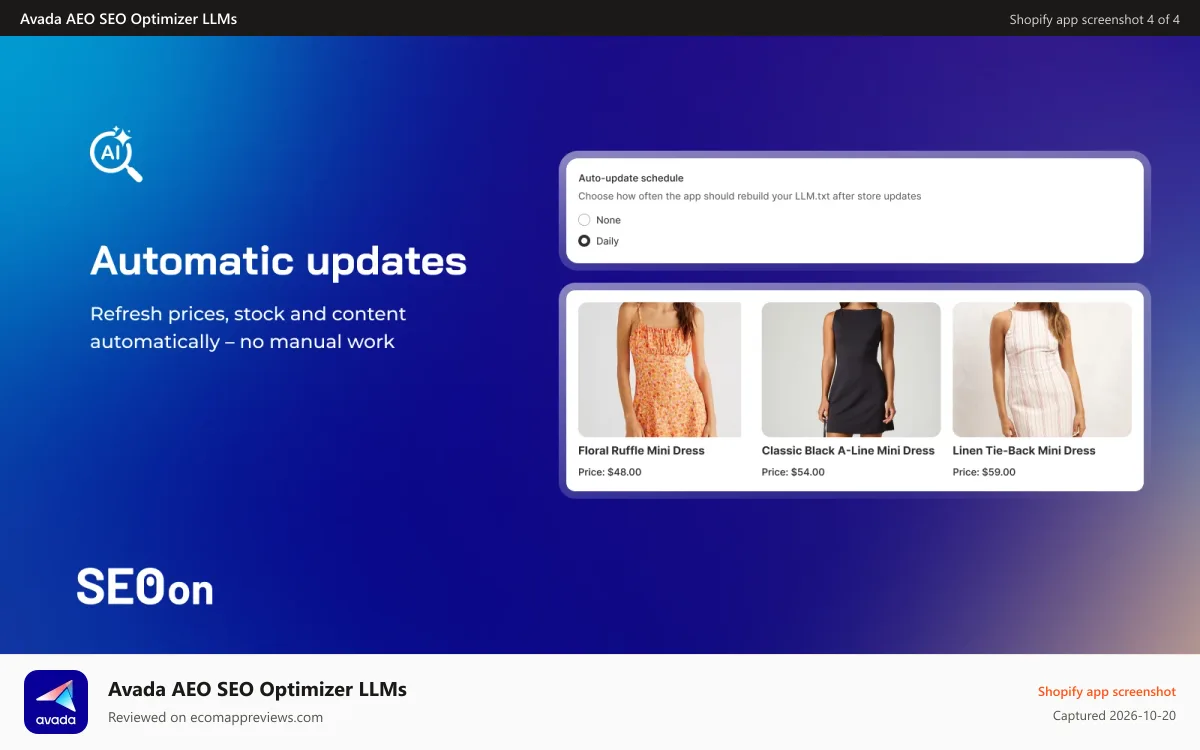The height and width of the screenshot is (750, 1200).
Task: Select the Daily auto-update option
Action: coord(584,241)
